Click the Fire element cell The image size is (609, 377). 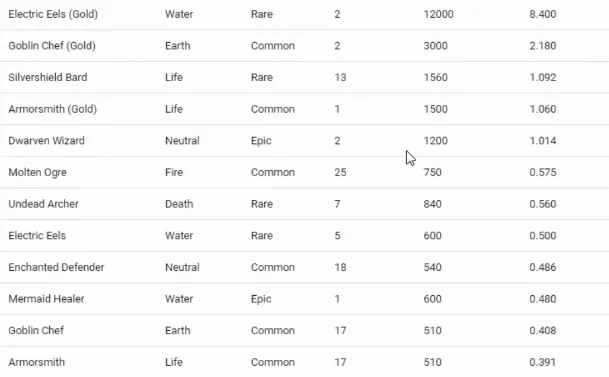click(174, 172)
